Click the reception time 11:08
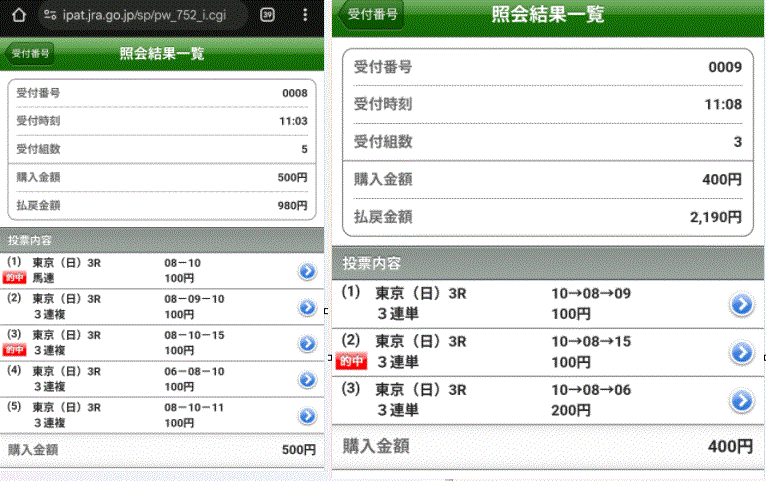Image resolution: width=766 pixels, height=481 pixels. 723,104
